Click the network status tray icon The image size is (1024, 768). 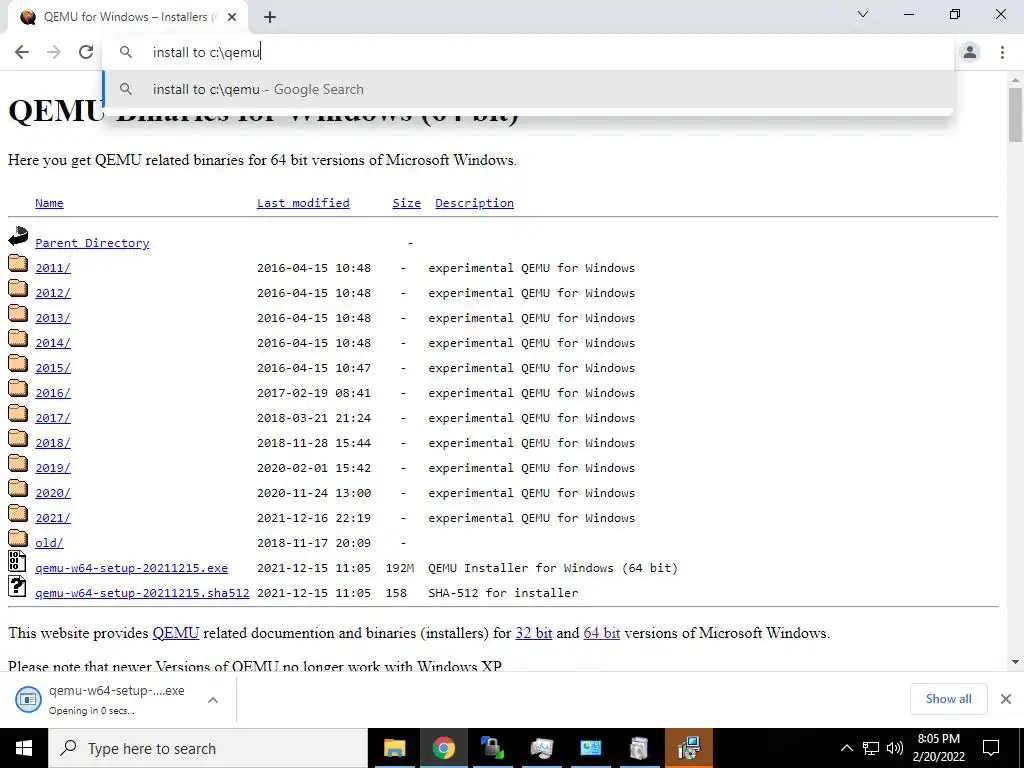(x=871, y=748)
